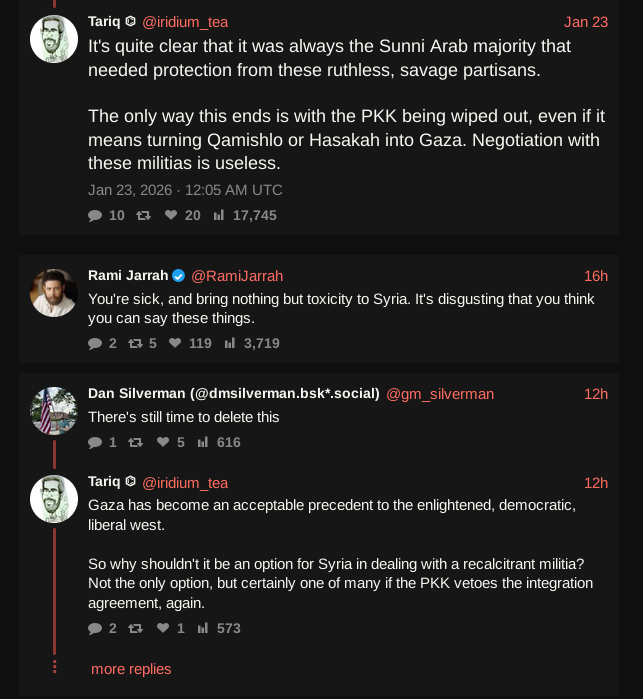Click Dan Silverman's avatar image

pyautogui.click(x=54, y=411)
